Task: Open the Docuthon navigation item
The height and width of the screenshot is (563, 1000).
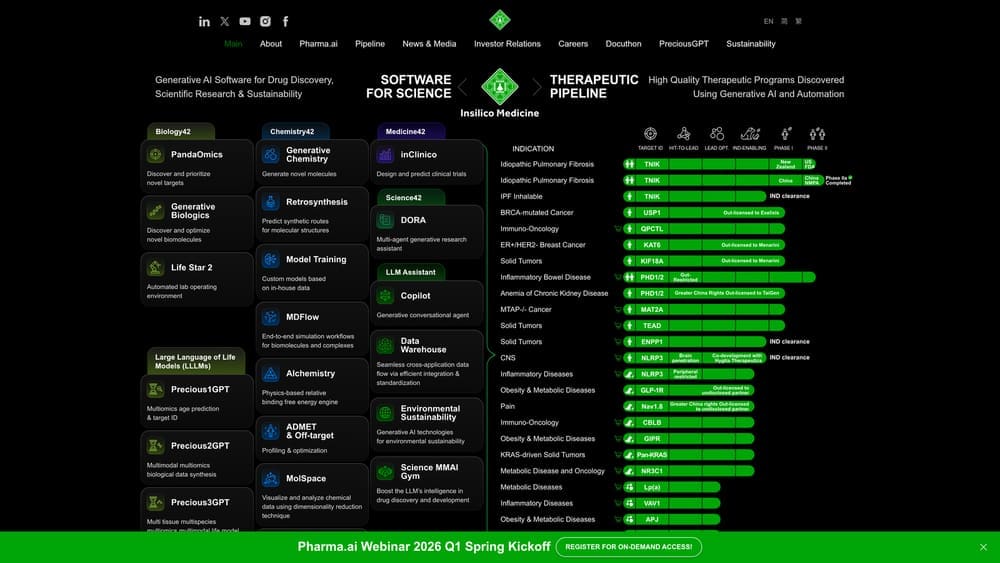Action: (623, 44)
